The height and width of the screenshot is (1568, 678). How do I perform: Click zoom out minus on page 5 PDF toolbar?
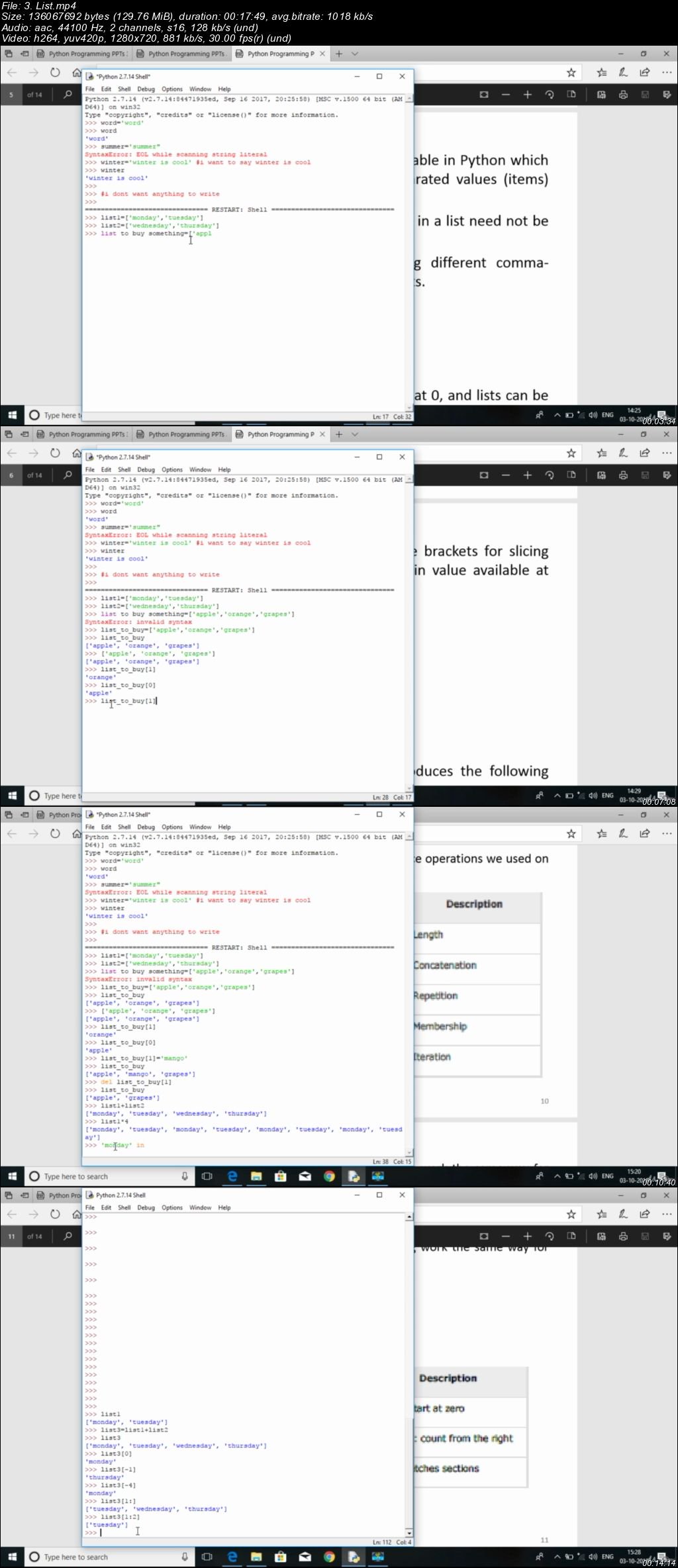point(506,95)
